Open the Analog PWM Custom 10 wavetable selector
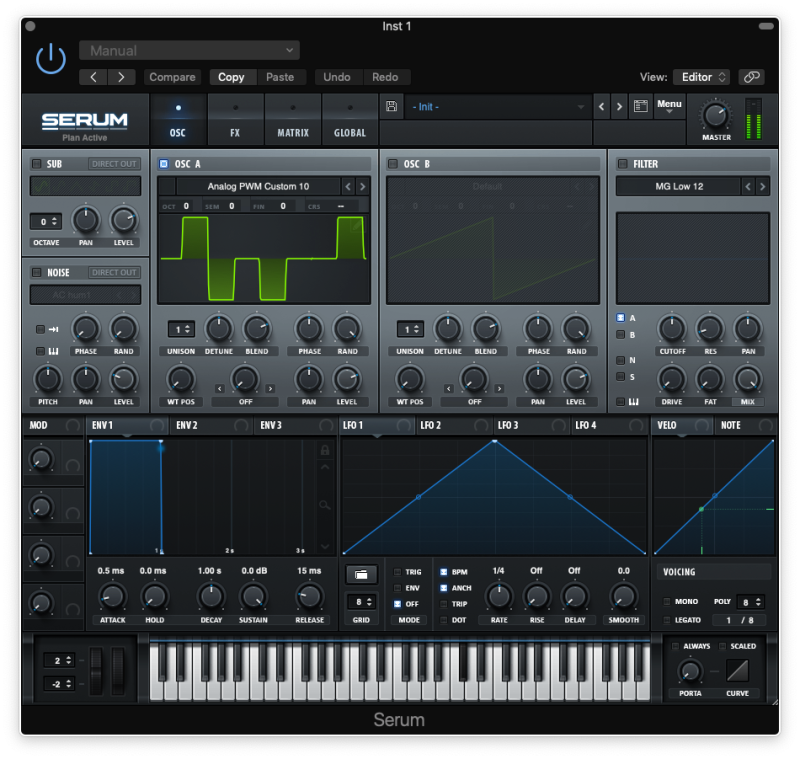This screenshot has height=759, width=800. coord(260,187)
